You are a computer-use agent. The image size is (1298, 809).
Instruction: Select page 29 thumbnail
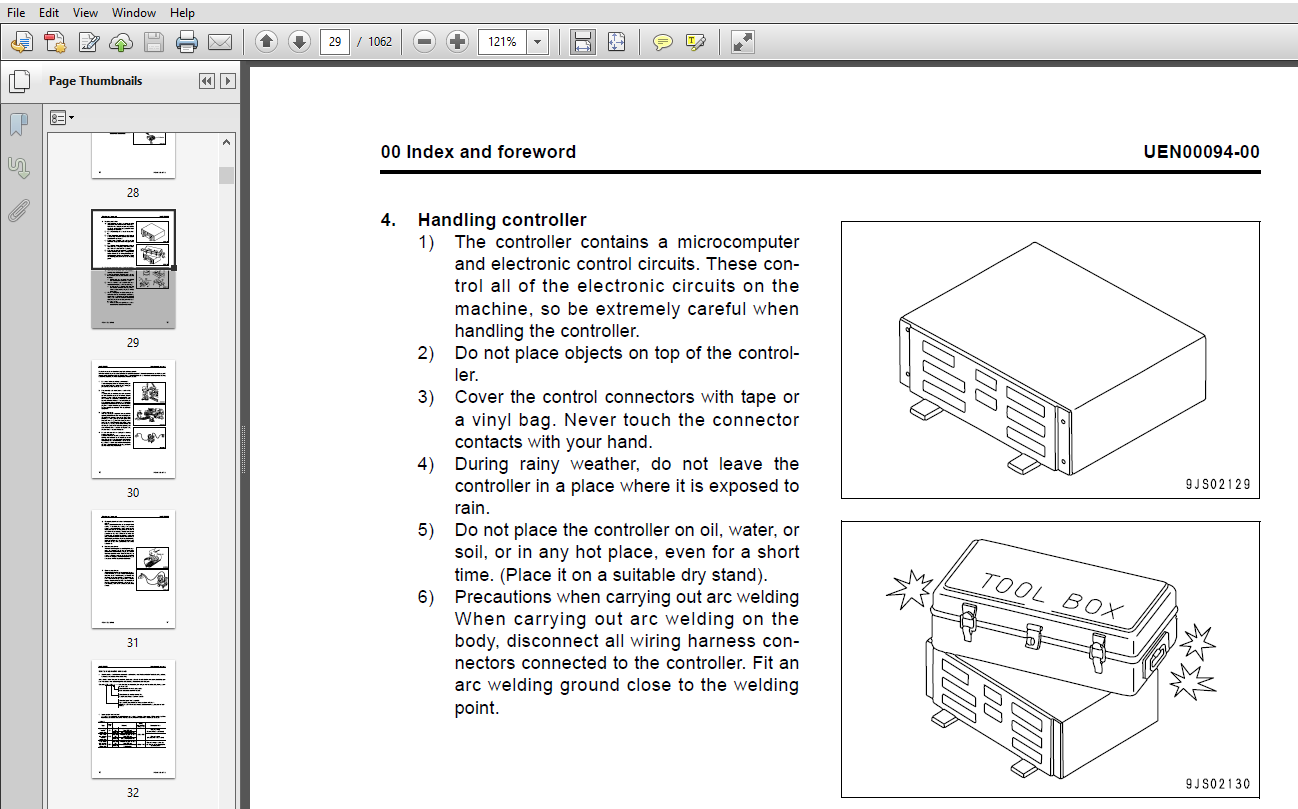coord(133,269)
